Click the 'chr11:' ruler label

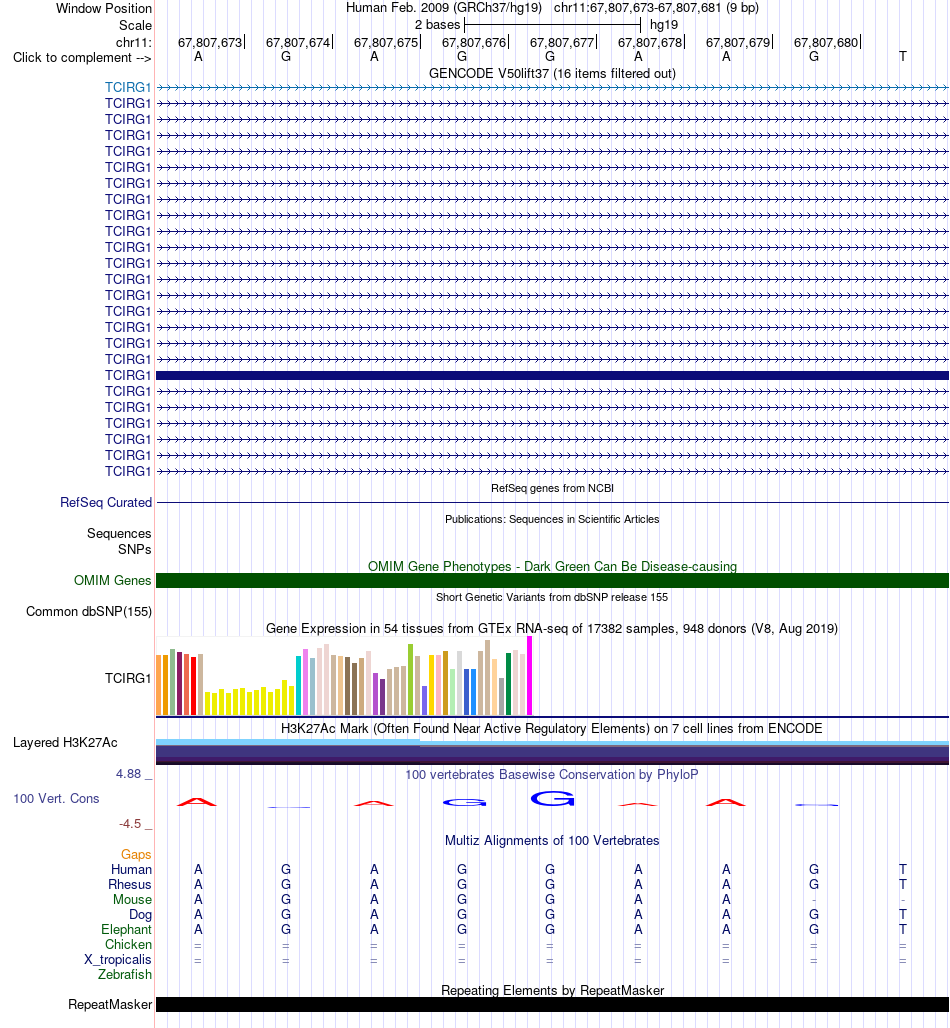(x=134, y=43)
